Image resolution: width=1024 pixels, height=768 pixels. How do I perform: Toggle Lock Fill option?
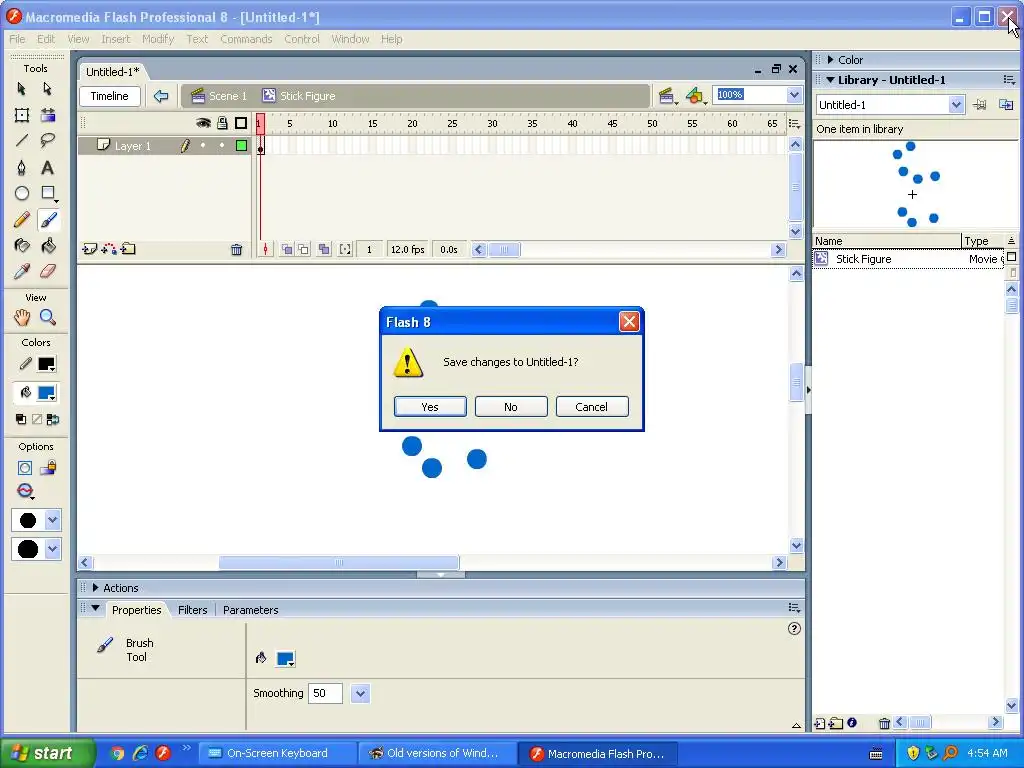(48, 468)
